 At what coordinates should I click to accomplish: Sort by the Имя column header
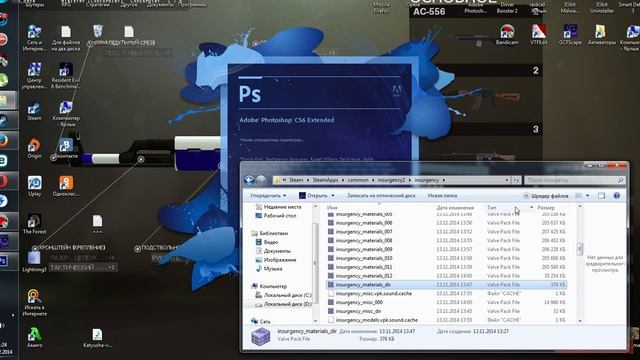click(x=332, y=207)
